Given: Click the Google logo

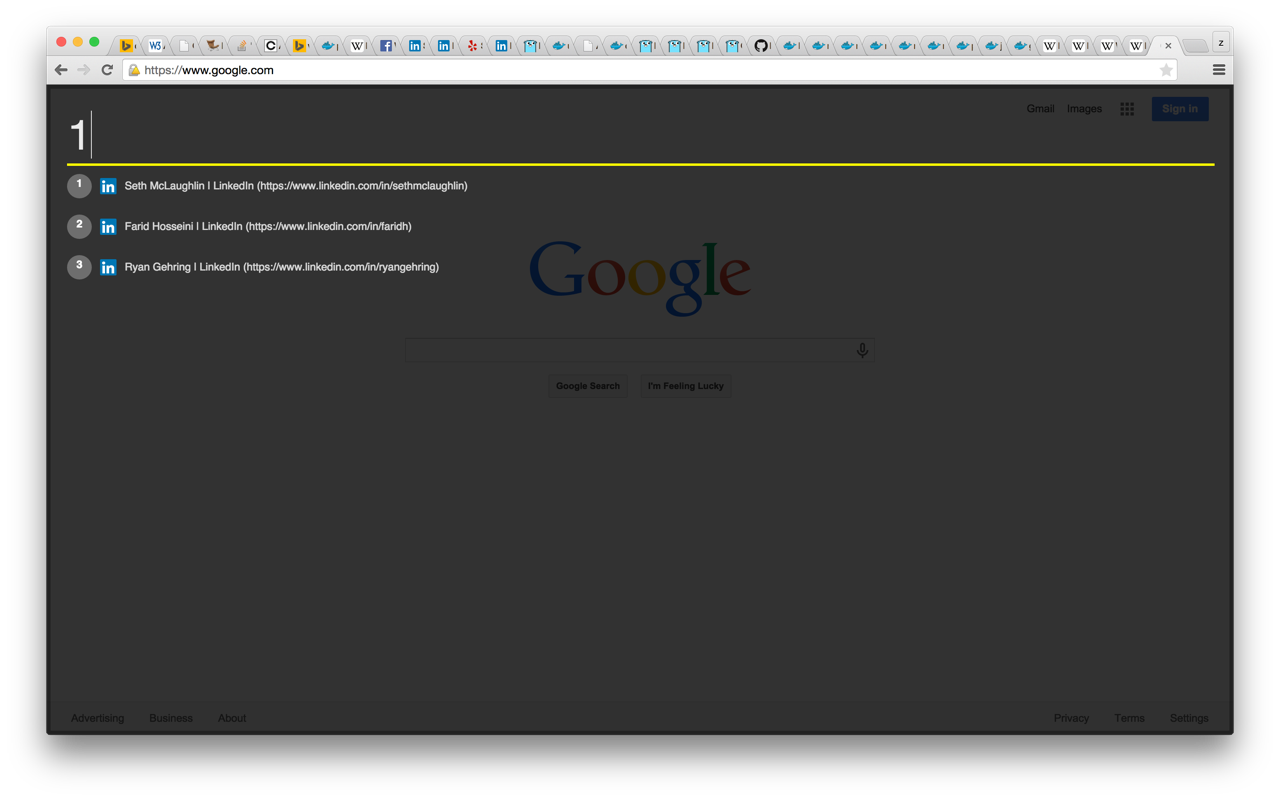Looking at the screenshot, I should click(x=640, y=278).
